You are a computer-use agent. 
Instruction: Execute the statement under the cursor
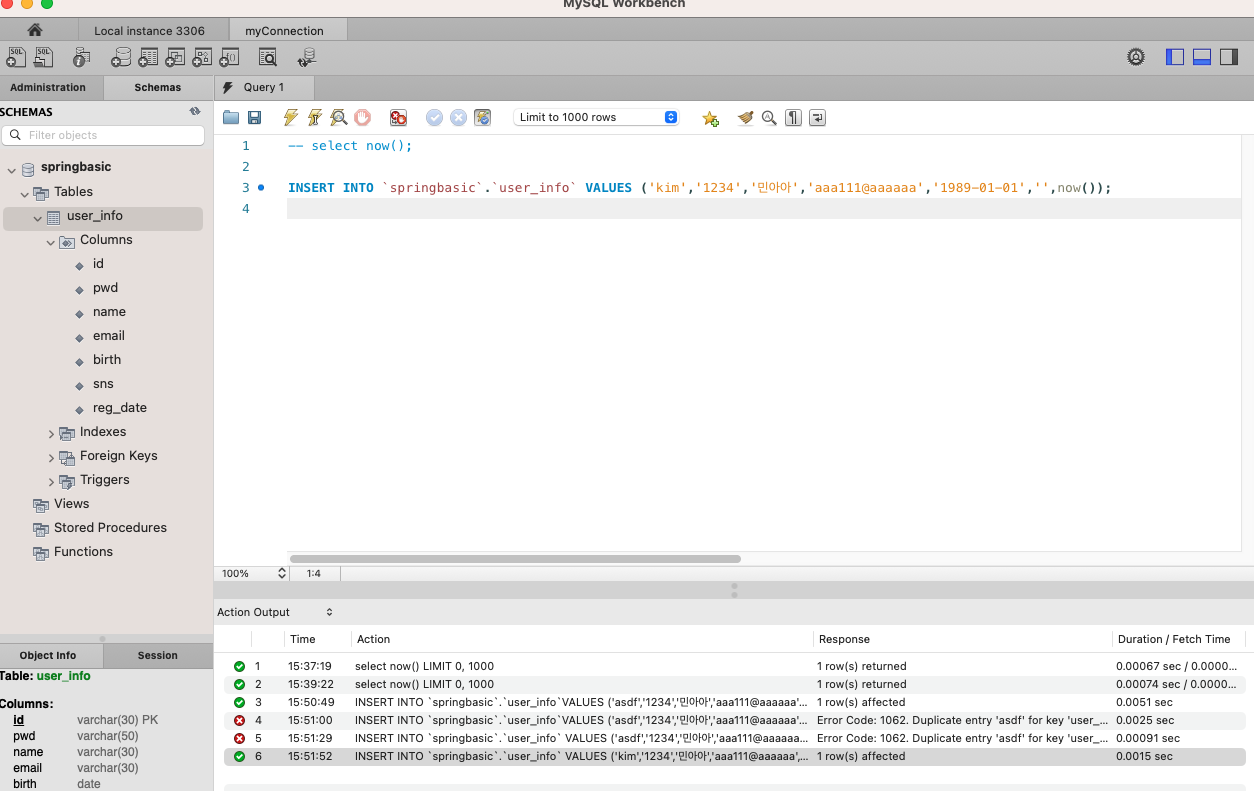tap(315, 118)
